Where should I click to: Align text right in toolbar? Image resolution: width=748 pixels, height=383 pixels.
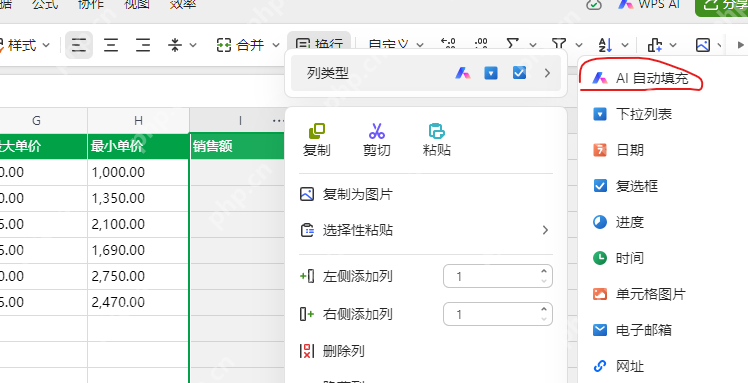143,45
